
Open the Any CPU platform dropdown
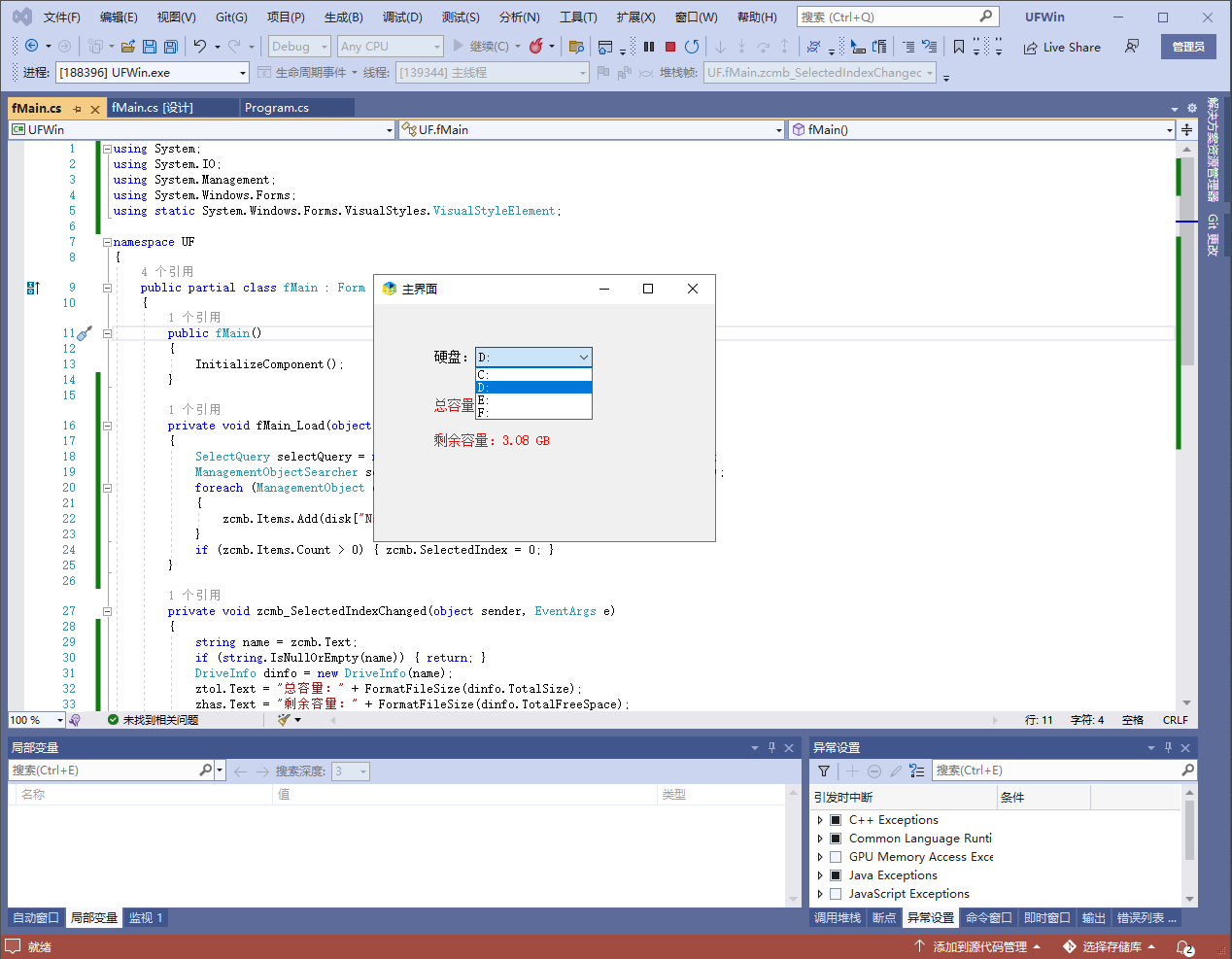390,46
